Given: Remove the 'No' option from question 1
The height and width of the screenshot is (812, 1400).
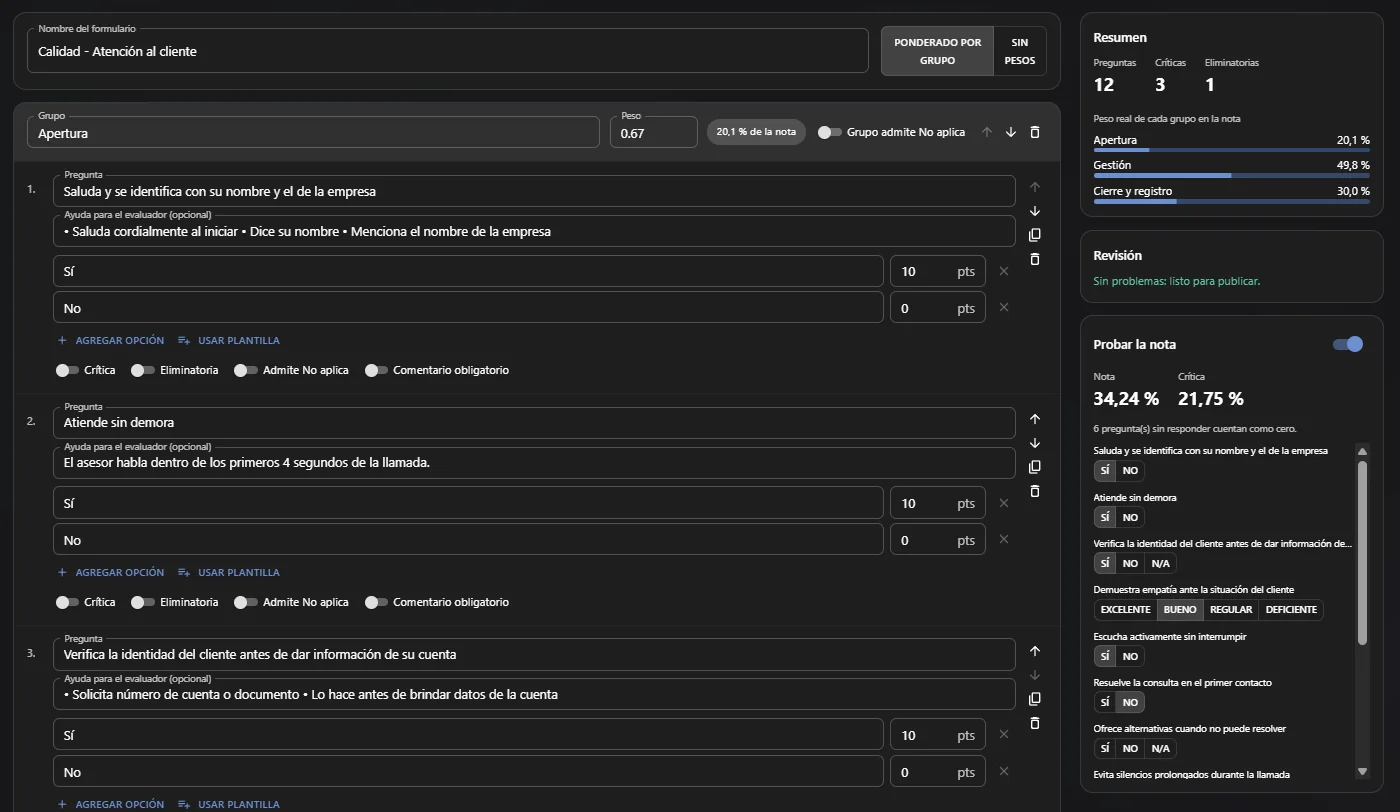Looking at the screenshot, I should (x=1004, y=307).
